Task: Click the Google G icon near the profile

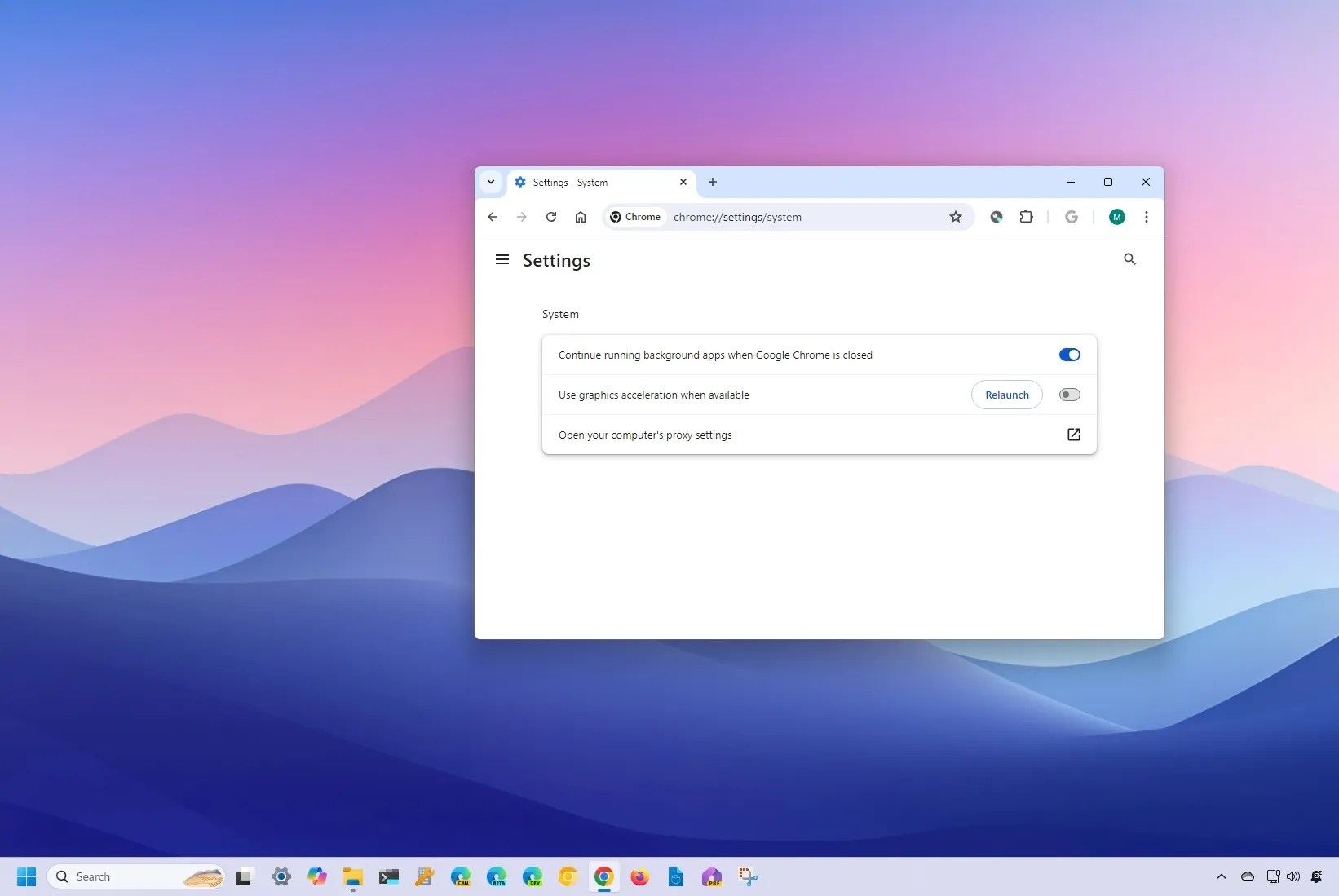Action: coord(1072,217)
